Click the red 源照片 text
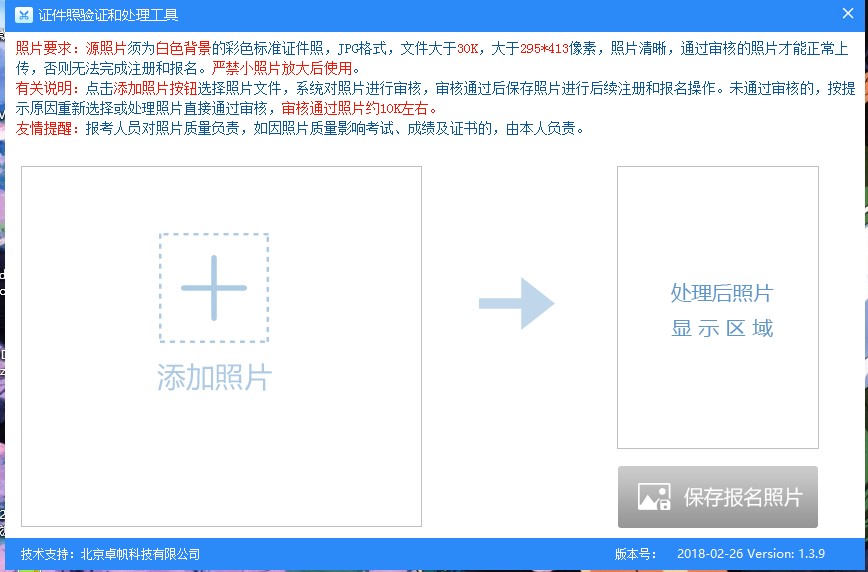This screenshot has height=572, width=868. point(106,49)
